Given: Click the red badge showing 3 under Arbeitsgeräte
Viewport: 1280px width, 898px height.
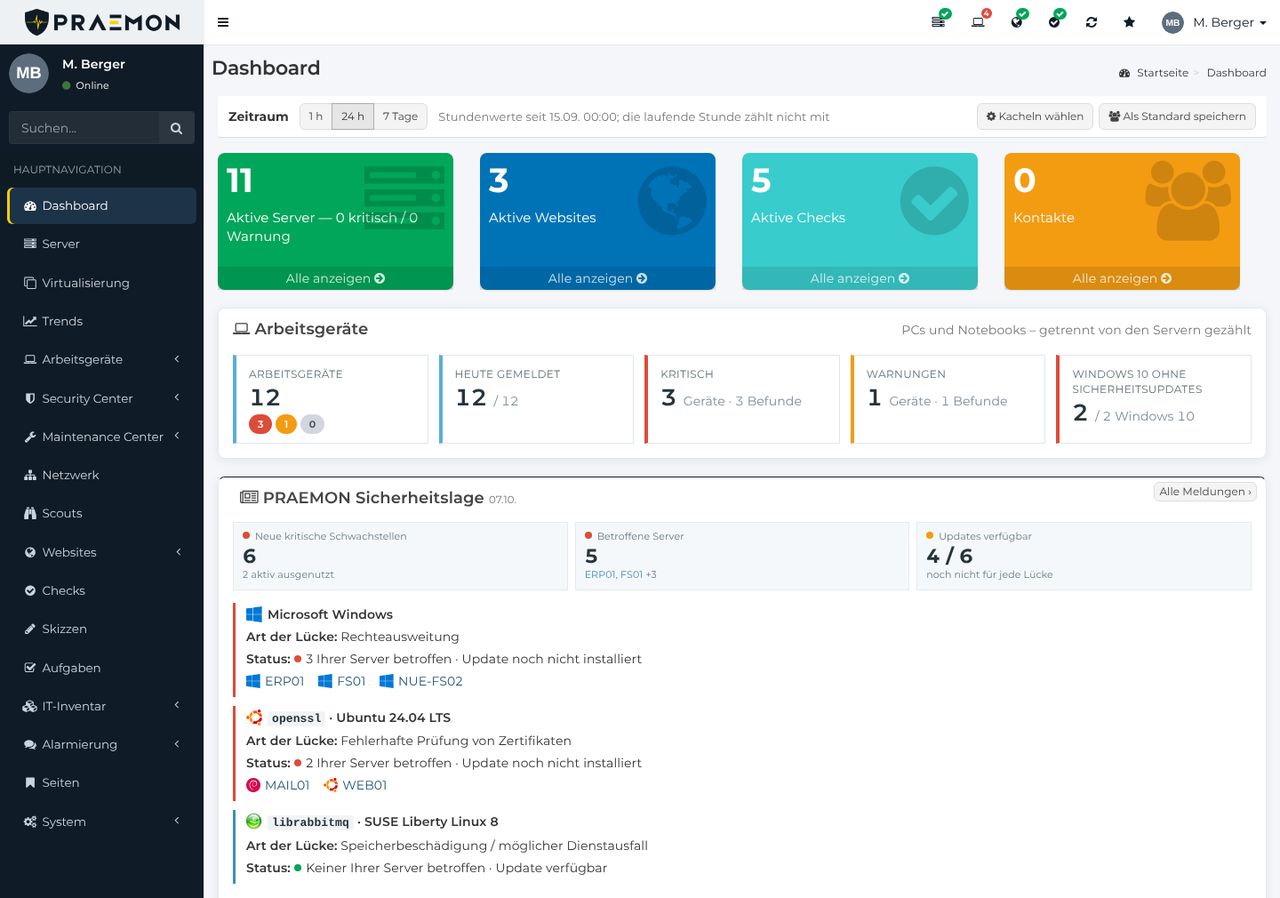Looking at the screenshot, I should pyautogui.click(x=260, y=424).
